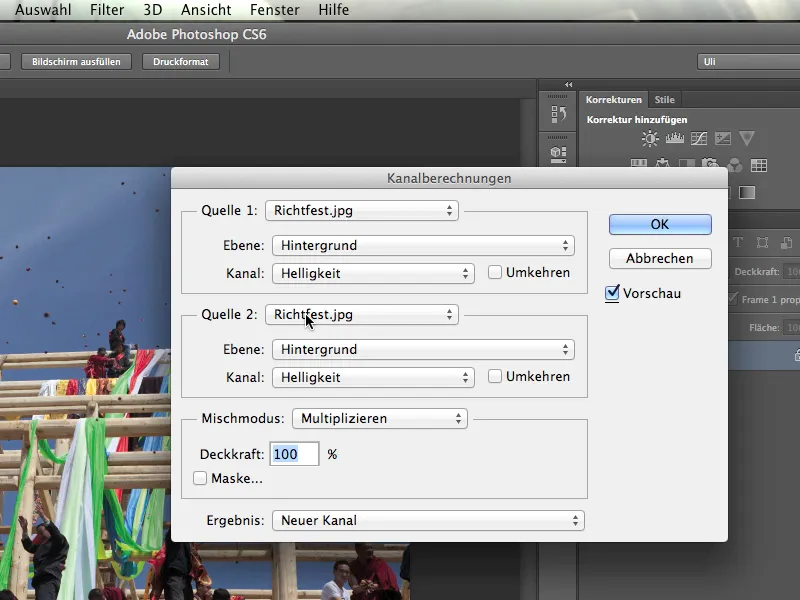Open the Auswahl menu

click(x=43, y=10)
